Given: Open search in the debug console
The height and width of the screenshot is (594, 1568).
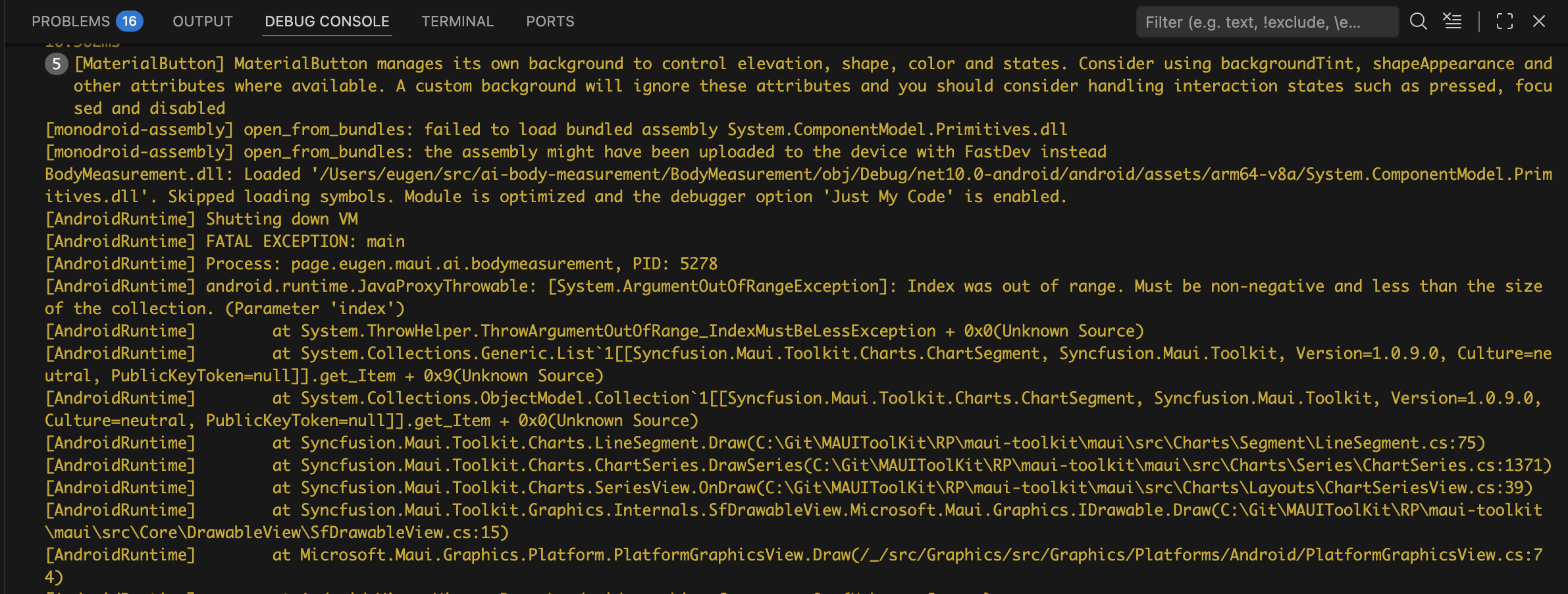Looking at the screenshot, I should pos(1418,21).
